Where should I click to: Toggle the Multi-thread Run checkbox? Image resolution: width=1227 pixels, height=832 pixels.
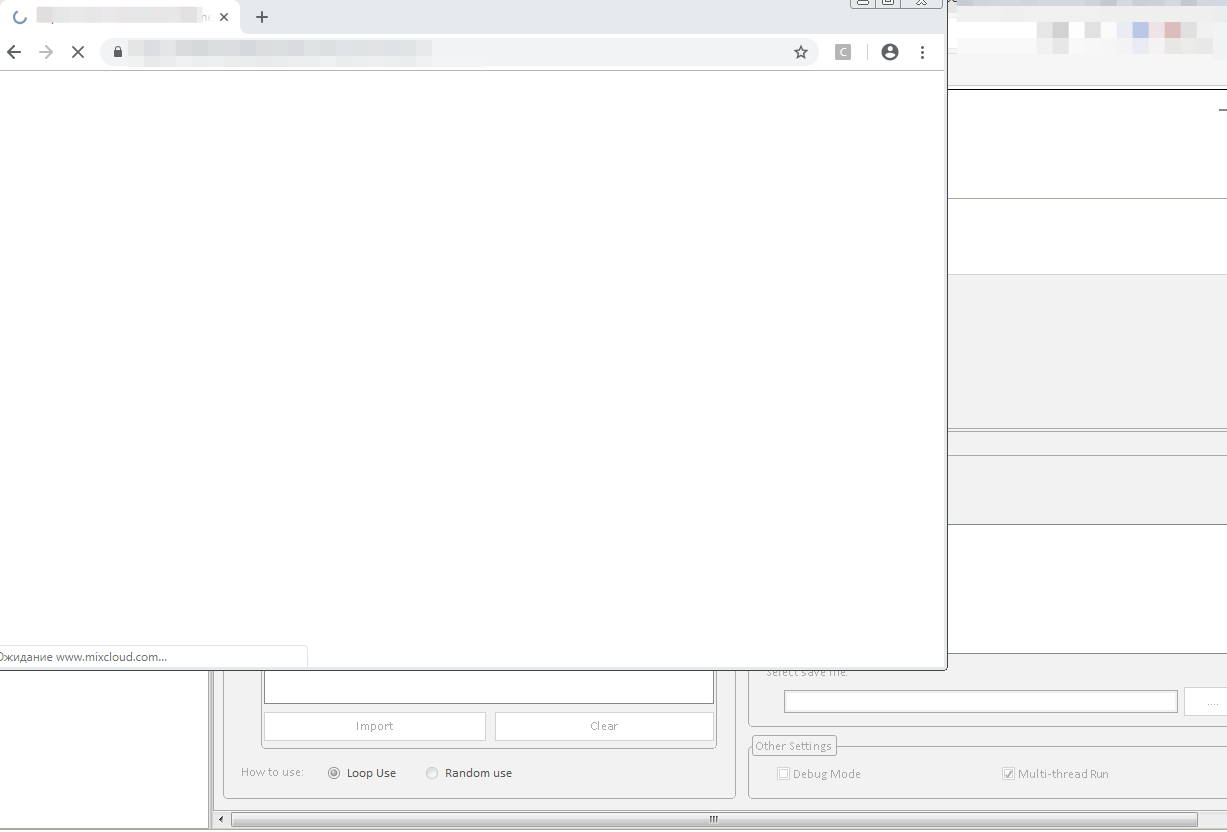pyautogui.click(x=1009, y=774)
